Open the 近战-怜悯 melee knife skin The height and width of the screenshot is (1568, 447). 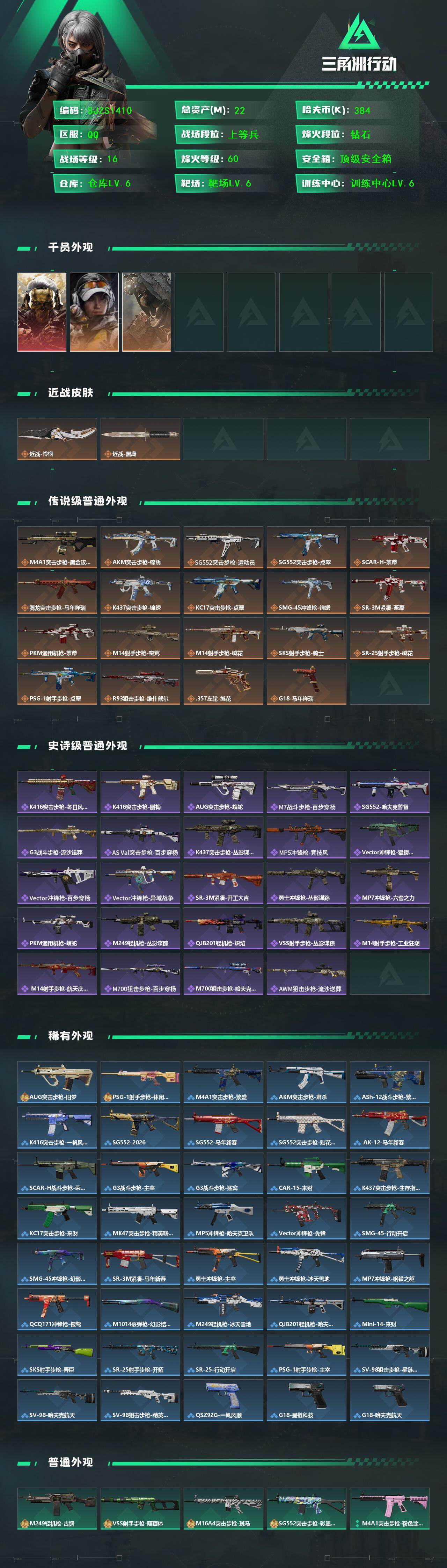pos(57,439)
